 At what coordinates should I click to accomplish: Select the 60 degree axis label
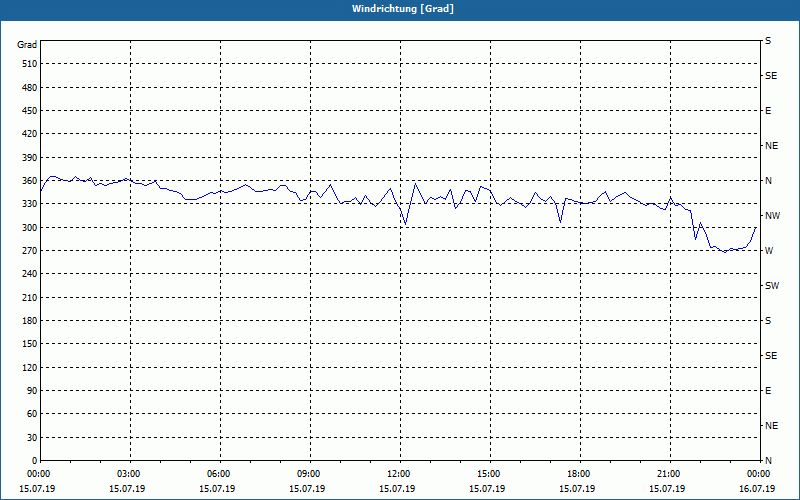click(x=32, y=414)
